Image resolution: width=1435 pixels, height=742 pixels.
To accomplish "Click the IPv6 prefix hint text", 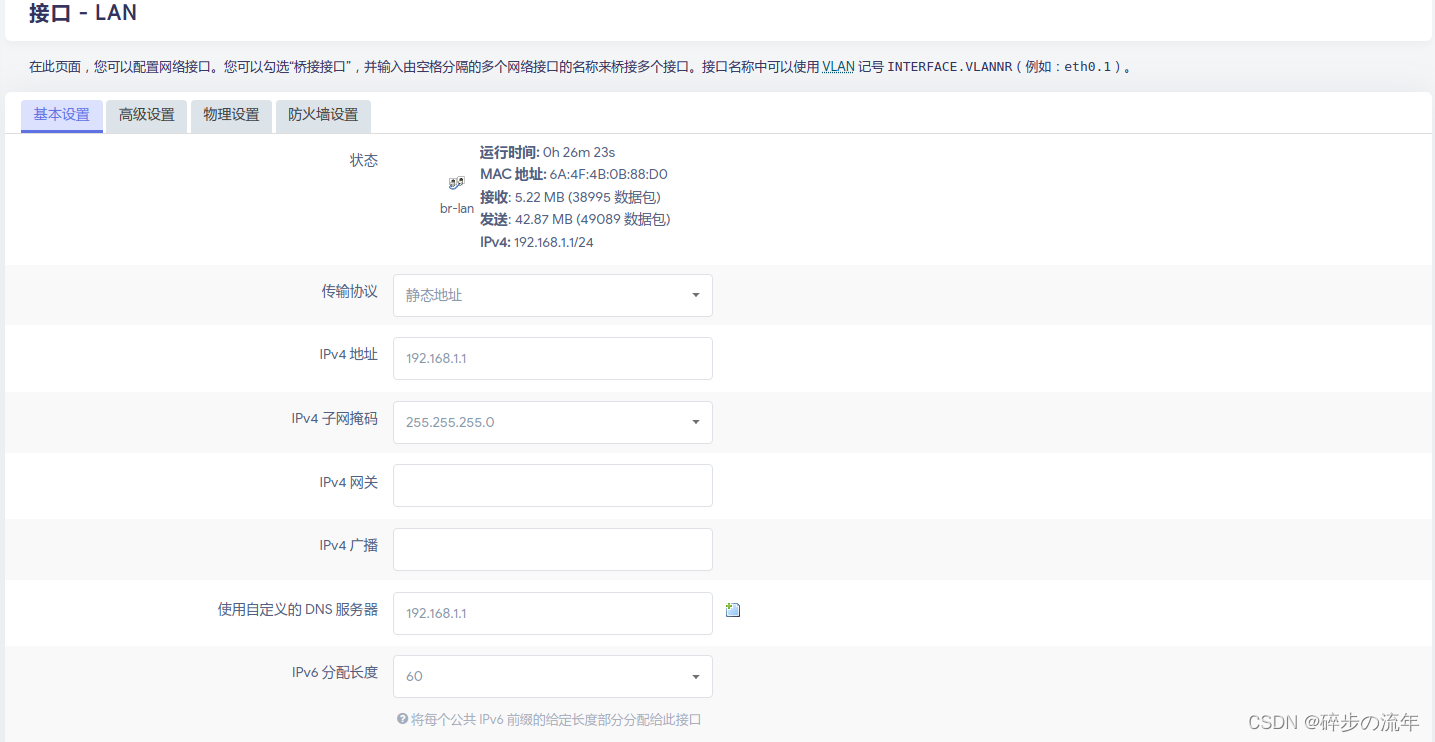I will click(556, 719).
